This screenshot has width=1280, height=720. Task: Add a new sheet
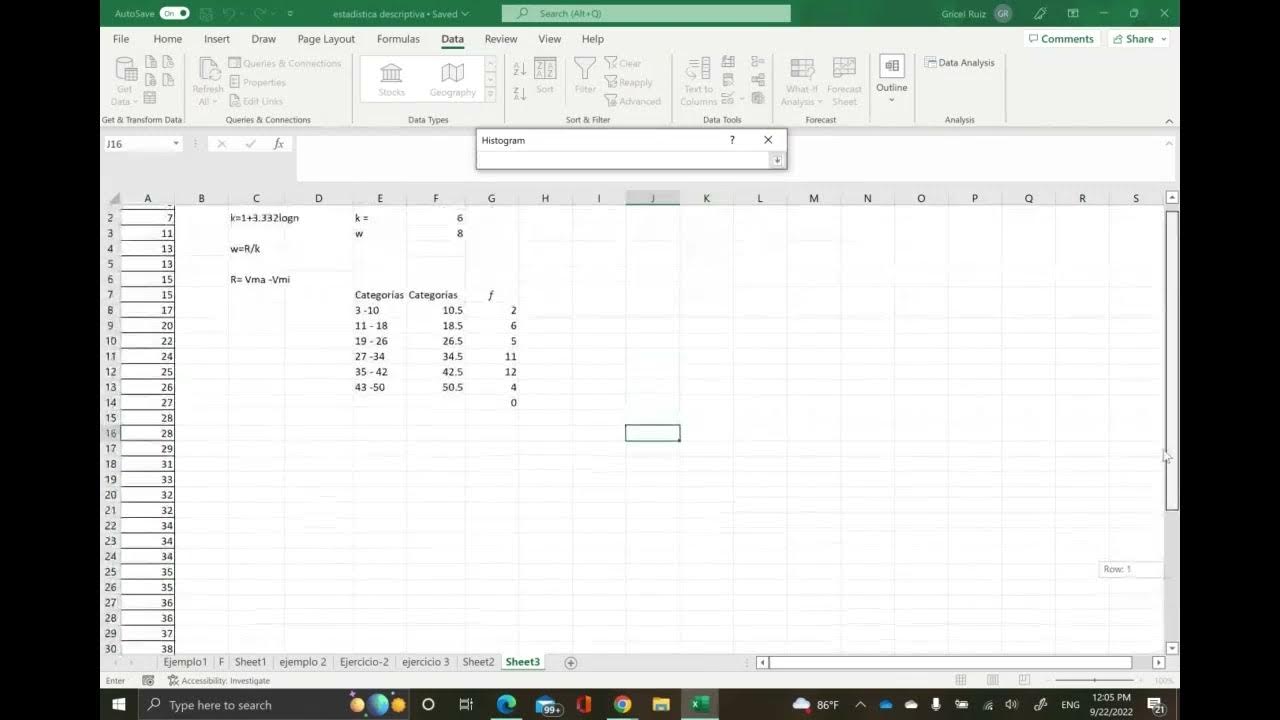(x=571, y=662)
